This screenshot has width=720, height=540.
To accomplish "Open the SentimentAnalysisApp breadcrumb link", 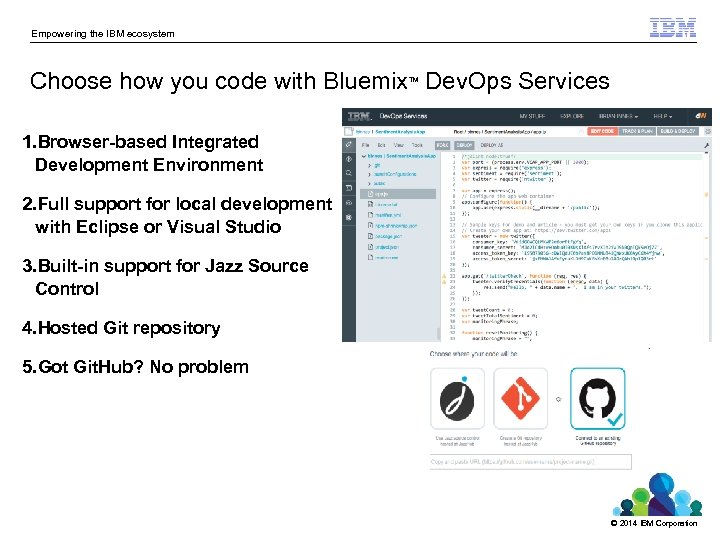I will point(400,132).
